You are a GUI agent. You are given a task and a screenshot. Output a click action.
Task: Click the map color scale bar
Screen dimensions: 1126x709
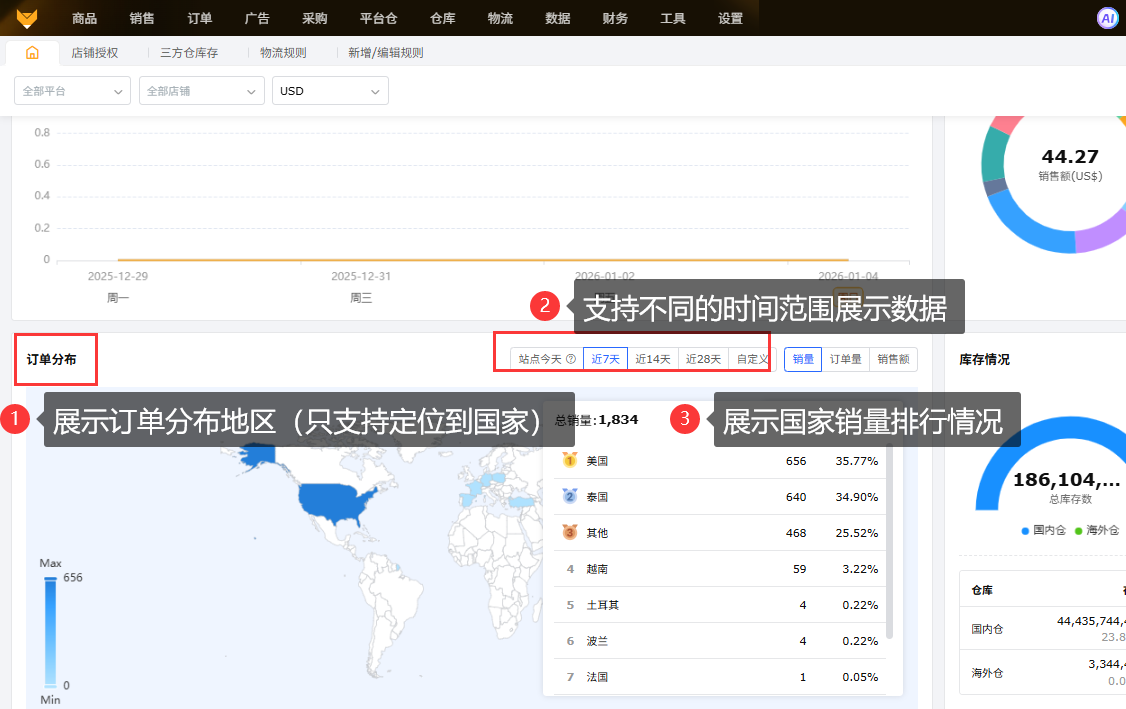tap(51, 631)
